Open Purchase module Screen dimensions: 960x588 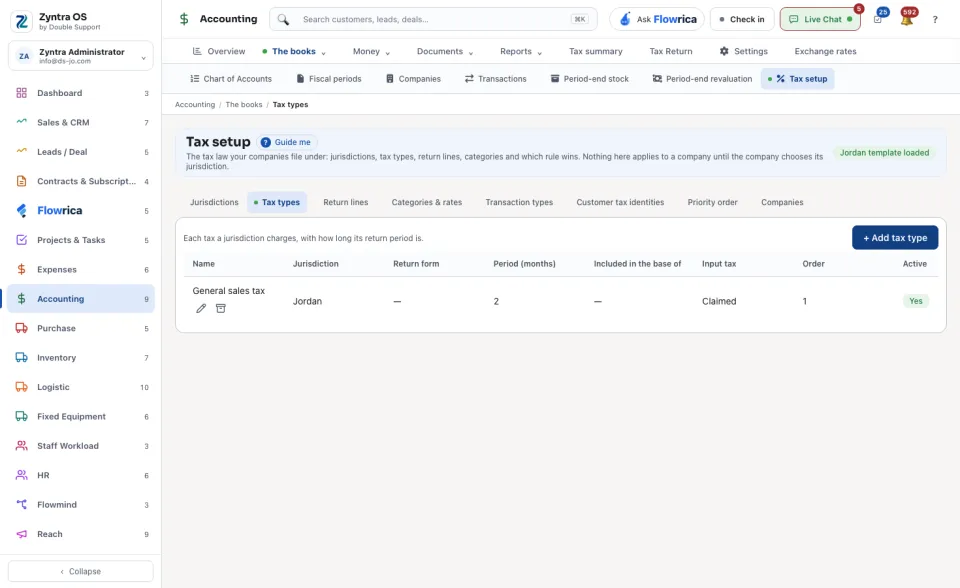[x=81, y=328]
